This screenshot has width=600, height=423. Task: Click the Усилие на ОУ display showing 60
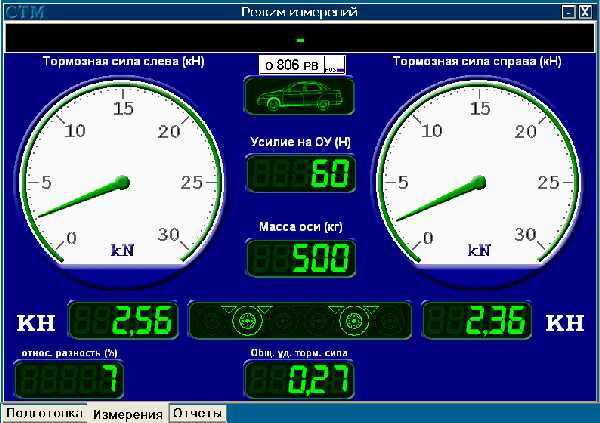click(x=299, y=174)
